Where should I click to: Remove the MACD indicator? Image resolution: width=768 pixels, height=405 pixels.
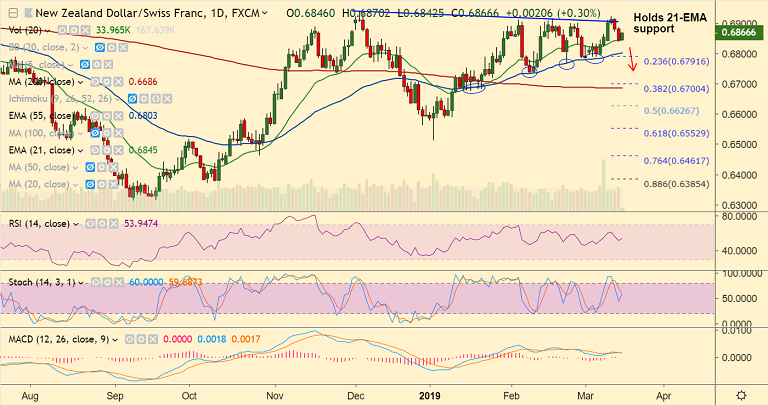click(x=153, y=339)
